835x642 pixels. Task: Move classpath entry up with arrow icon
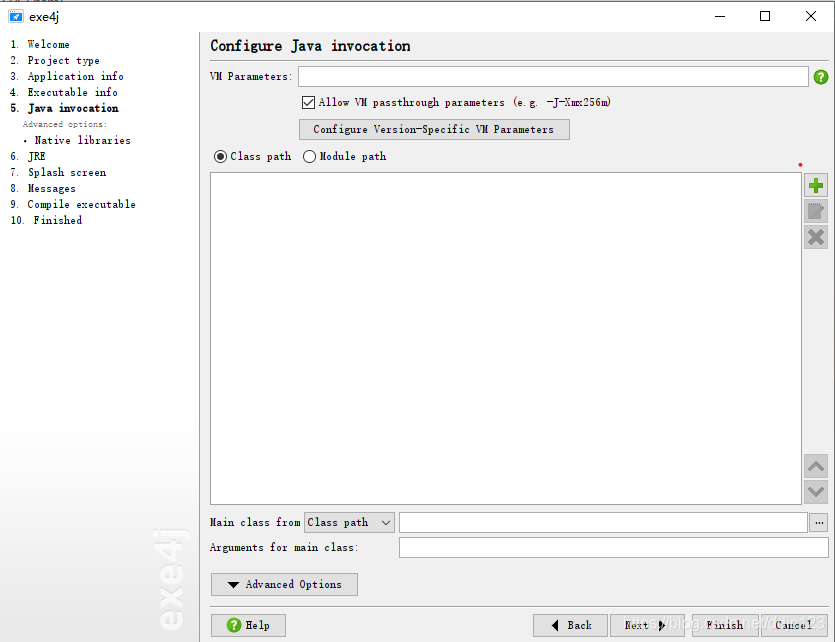pos(816,466)
